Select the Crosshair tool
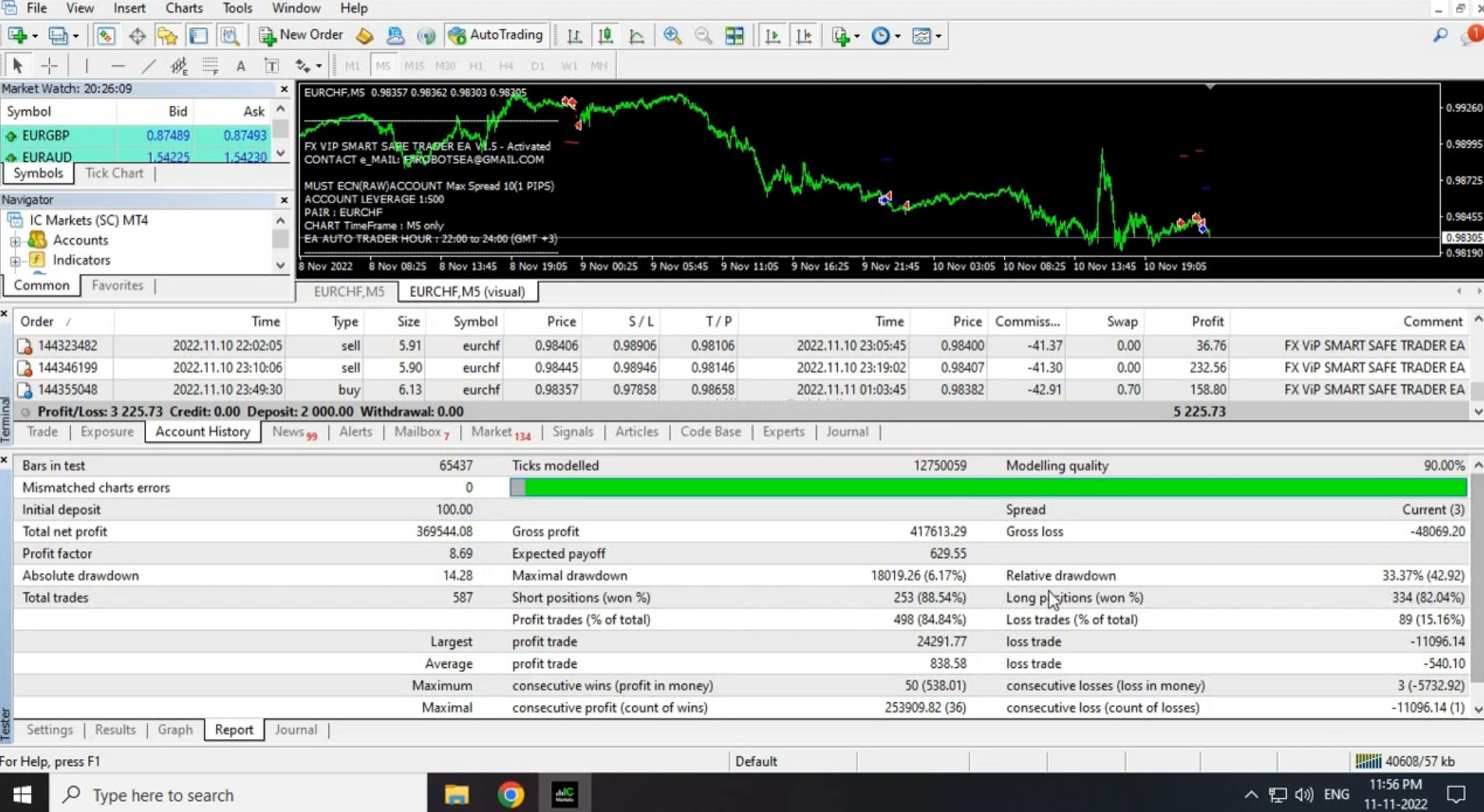 click(x=49, y=66)
